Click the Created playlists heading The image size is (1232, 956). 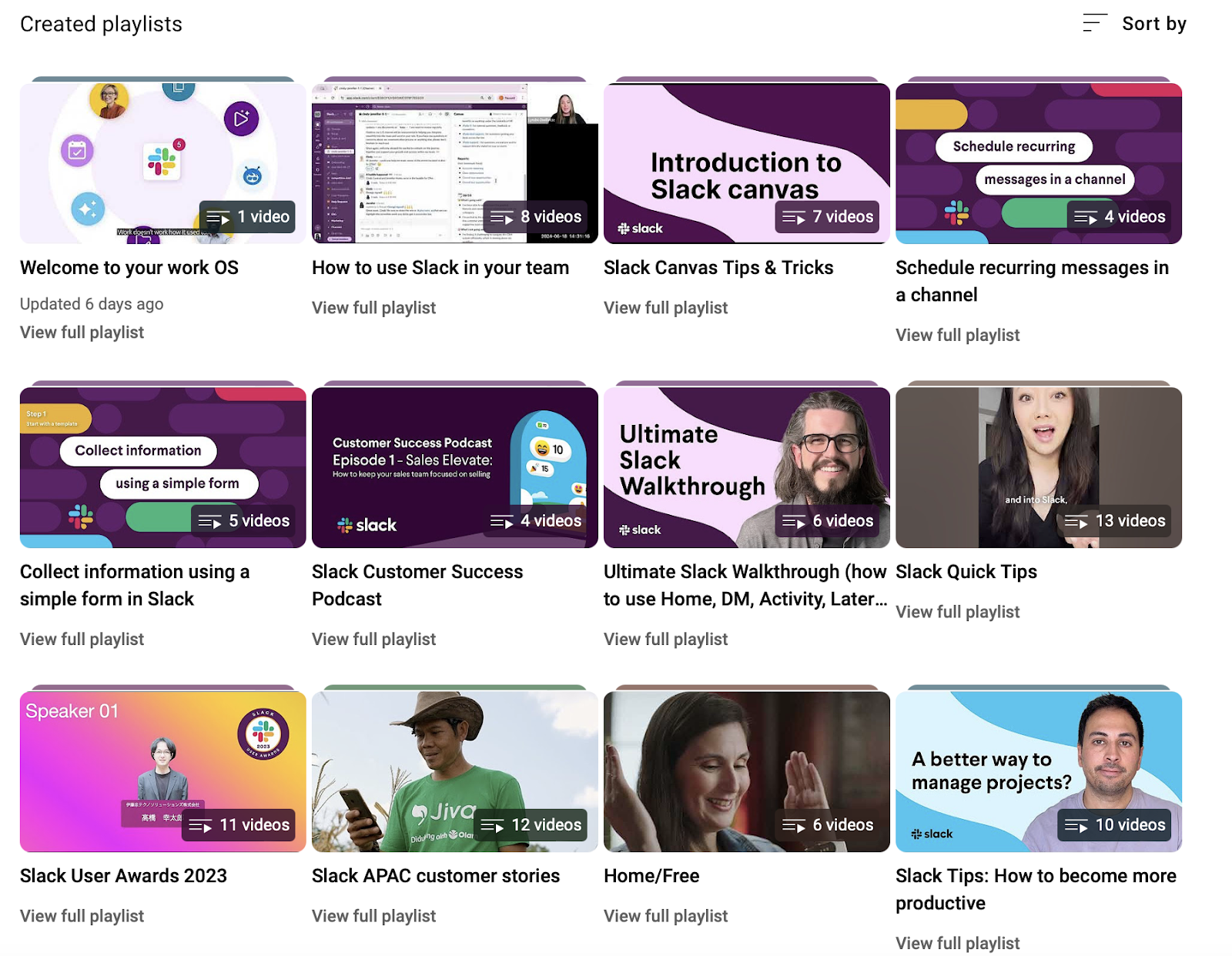(101, 25)
